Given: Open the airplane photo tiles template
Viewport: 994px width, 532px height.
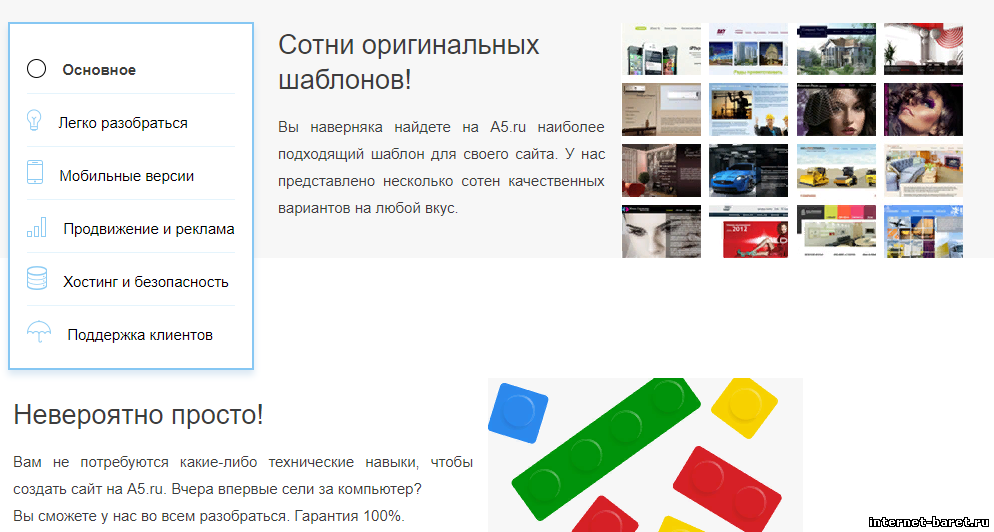Looking at the screenshot, I should tap(923, 231).
